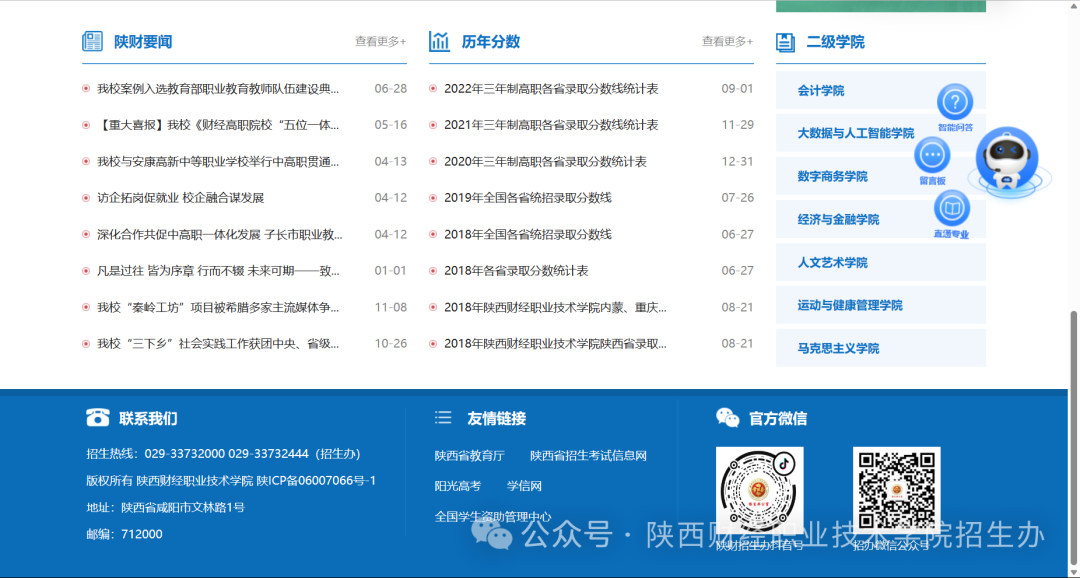Expand 查看更多+ under 陕财要闻
Viewport: 1080px width, 578px height.
pos(380,42)
